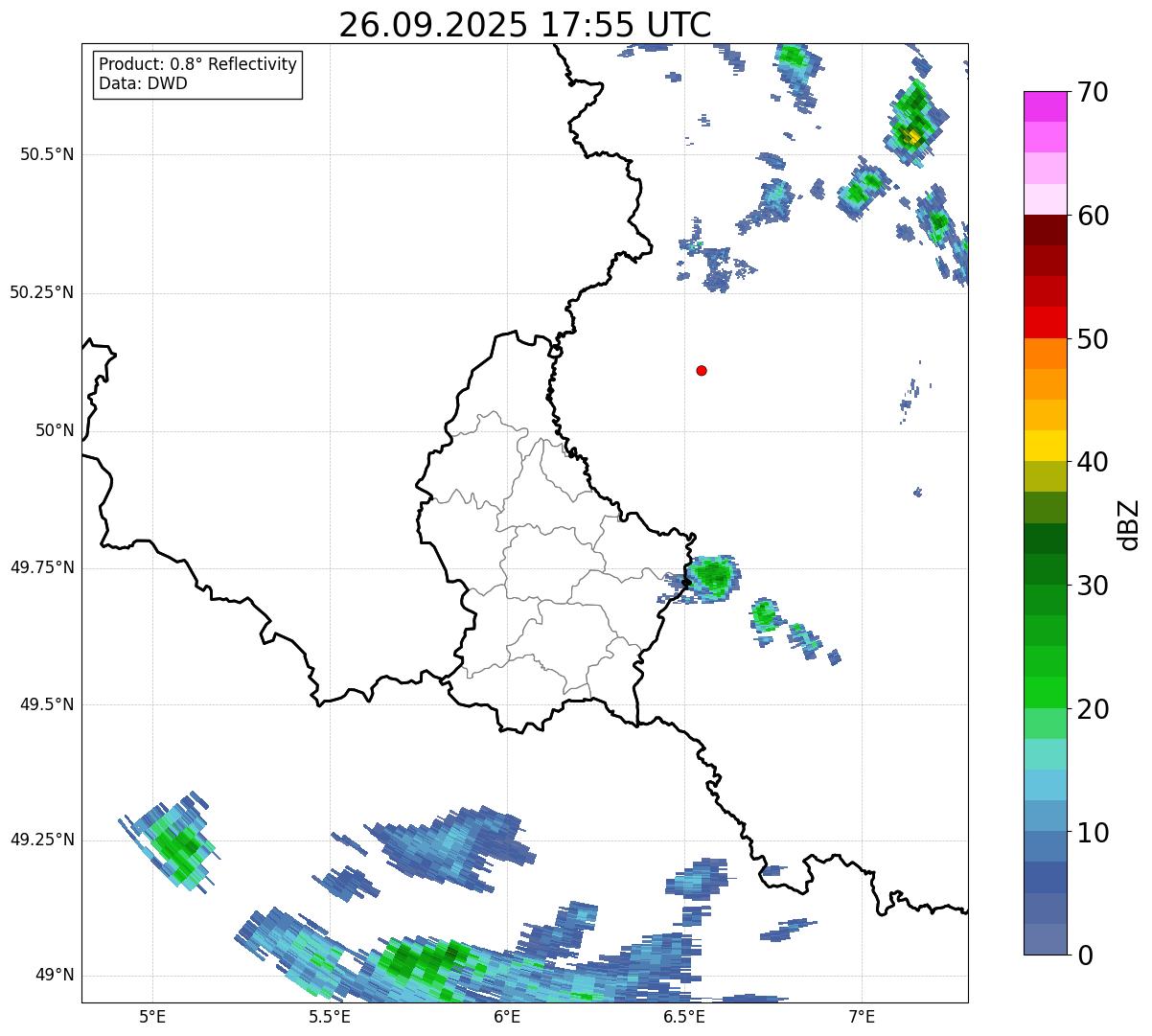Image resolution: width=1152 pixels, height=1036 pixels.
Task: Click the green radar echo near 5°E, 49.25°N
Action: pos(171,841)
